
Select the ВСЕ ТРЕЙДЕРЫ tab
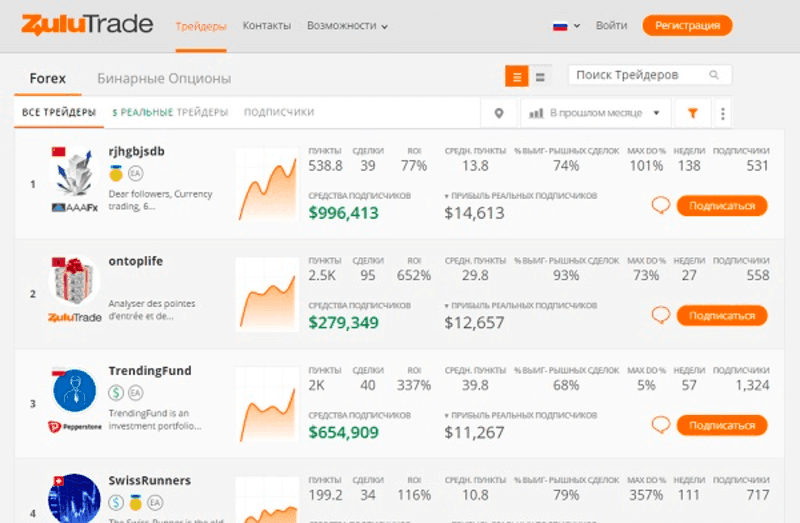coord(59,112)
